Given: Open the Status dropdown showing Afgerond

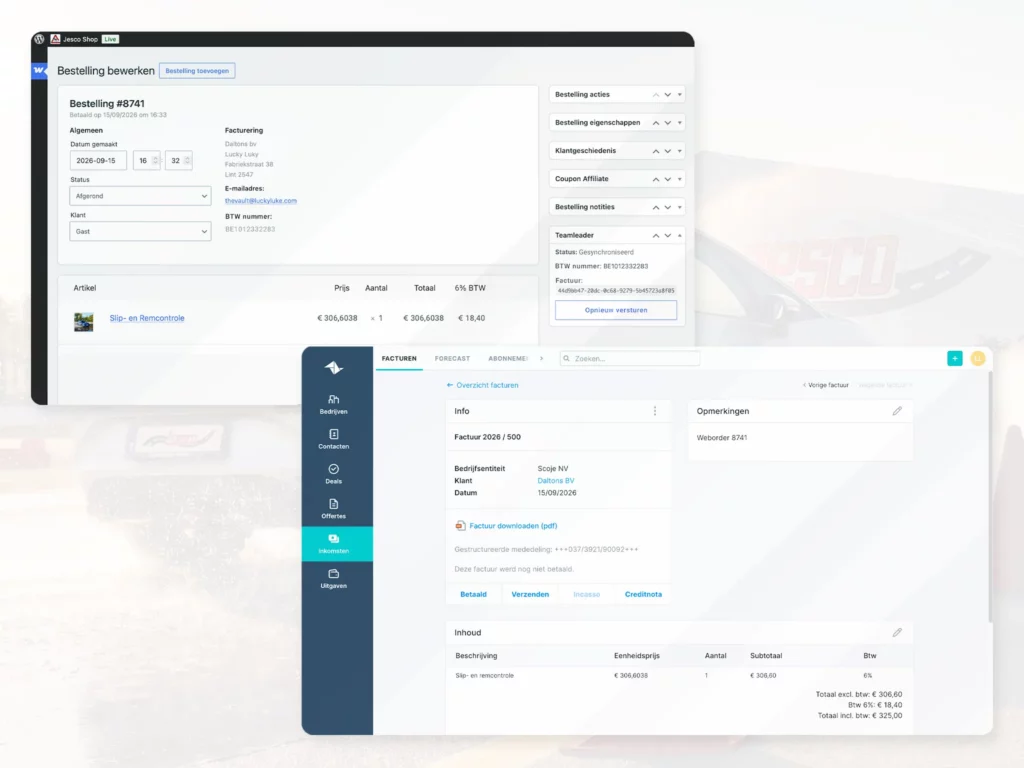Looking at the screenshot, I should 140,196.
